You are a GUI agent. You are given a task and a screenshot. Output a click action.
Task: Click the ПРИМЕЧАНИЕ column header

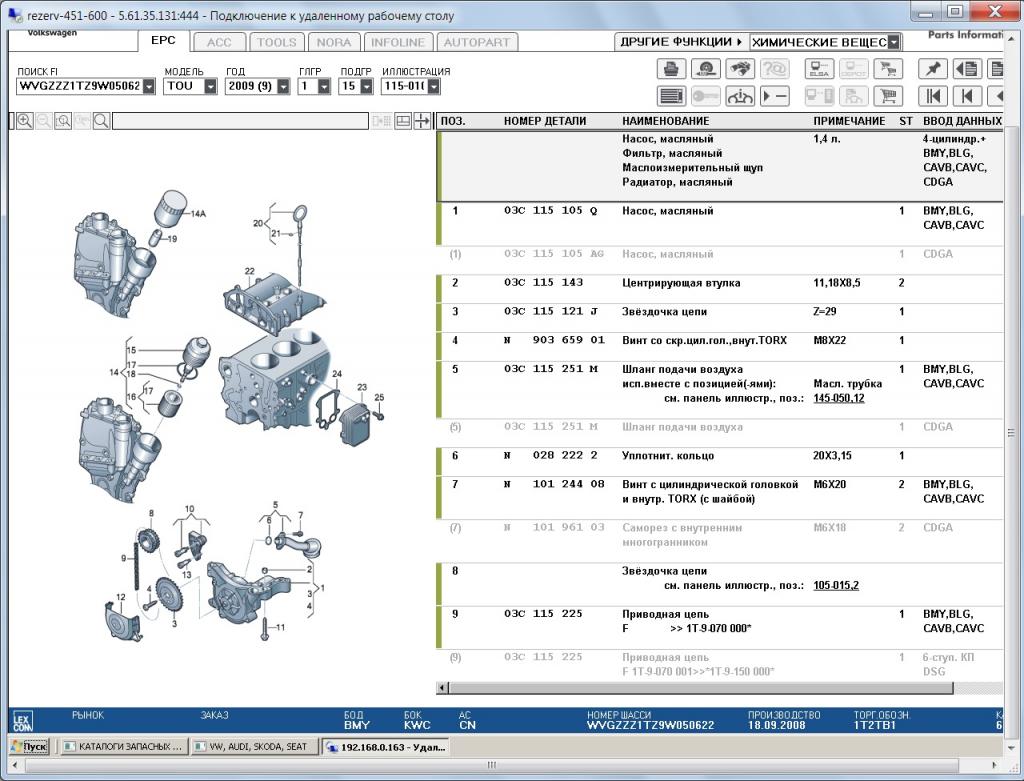pyautogui.click(x=849, y=121)
